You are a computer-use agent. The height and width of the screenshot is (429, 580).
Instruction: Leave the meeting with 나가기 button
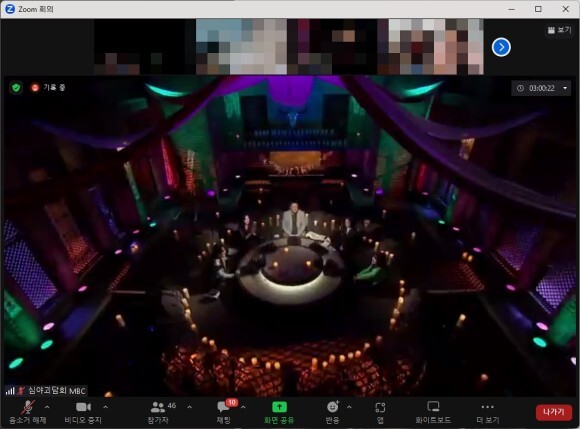pyautogui.click(x=554, y=412)
